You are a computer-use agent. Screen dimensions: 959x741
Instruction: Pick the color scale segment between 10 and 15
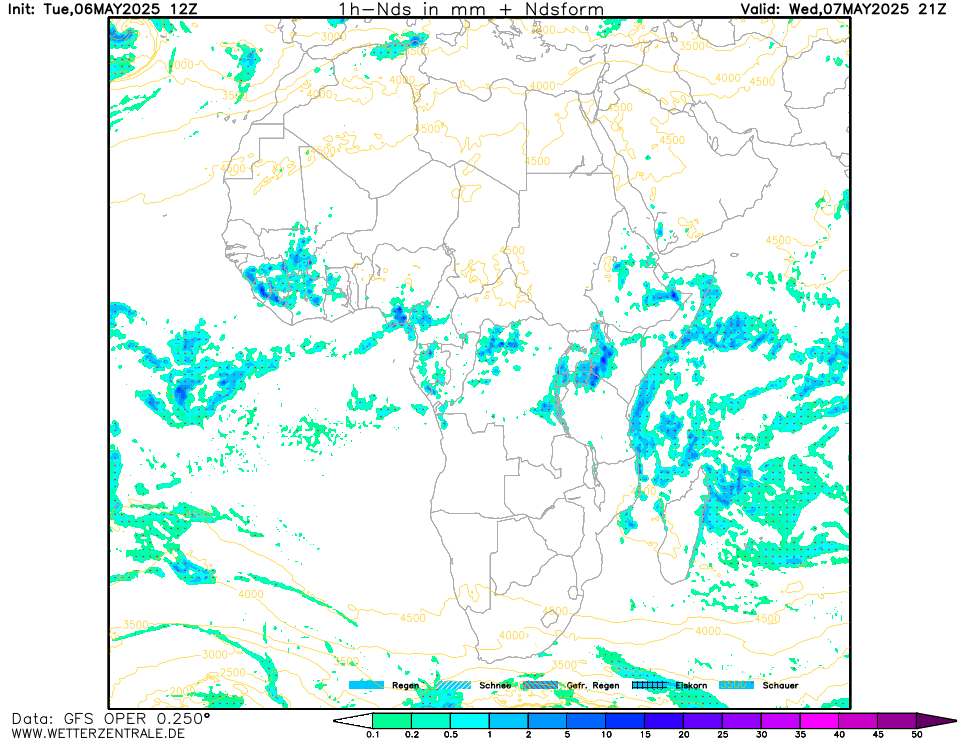pos(626,720)
